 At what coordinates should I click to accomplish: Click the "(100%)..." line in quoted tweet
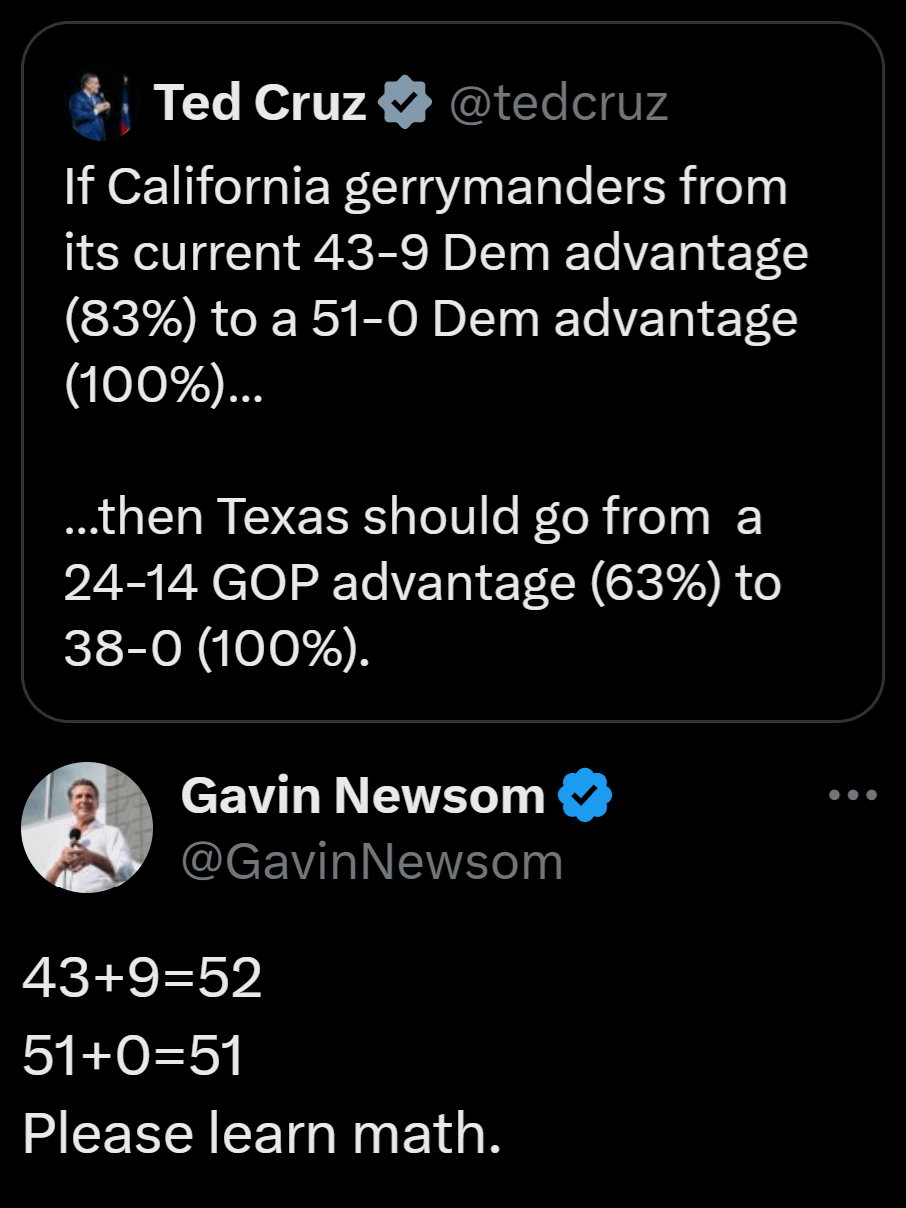click(163, 385)
